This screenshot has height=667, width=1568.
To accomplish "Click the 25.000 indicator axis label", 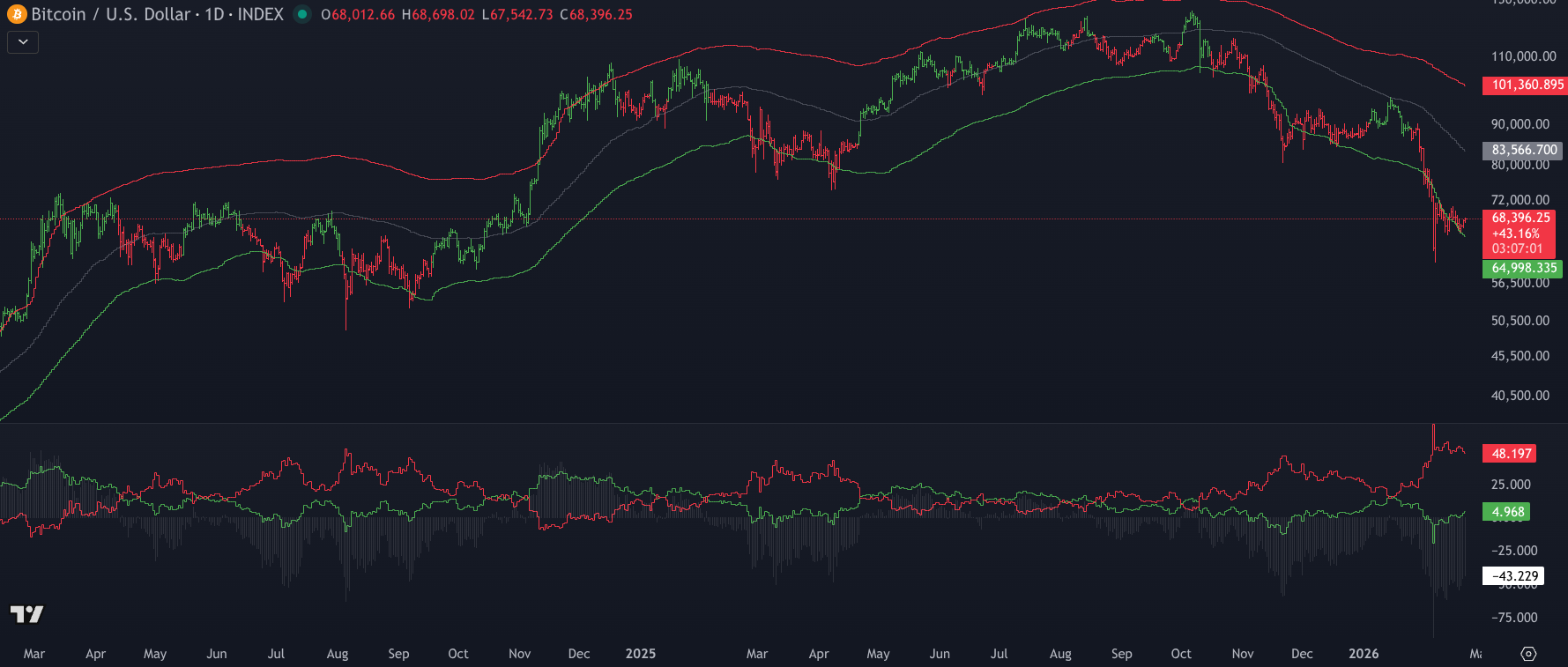I will 1511,485.
